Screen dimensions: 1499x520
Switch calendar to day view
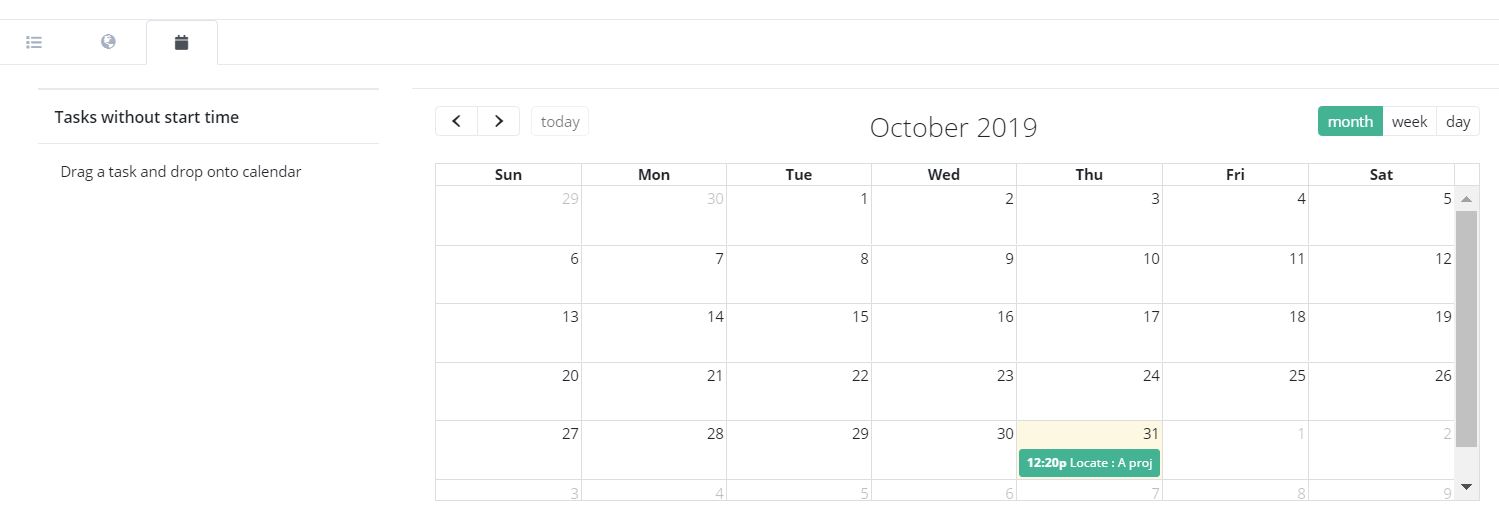click(1458, 121)
